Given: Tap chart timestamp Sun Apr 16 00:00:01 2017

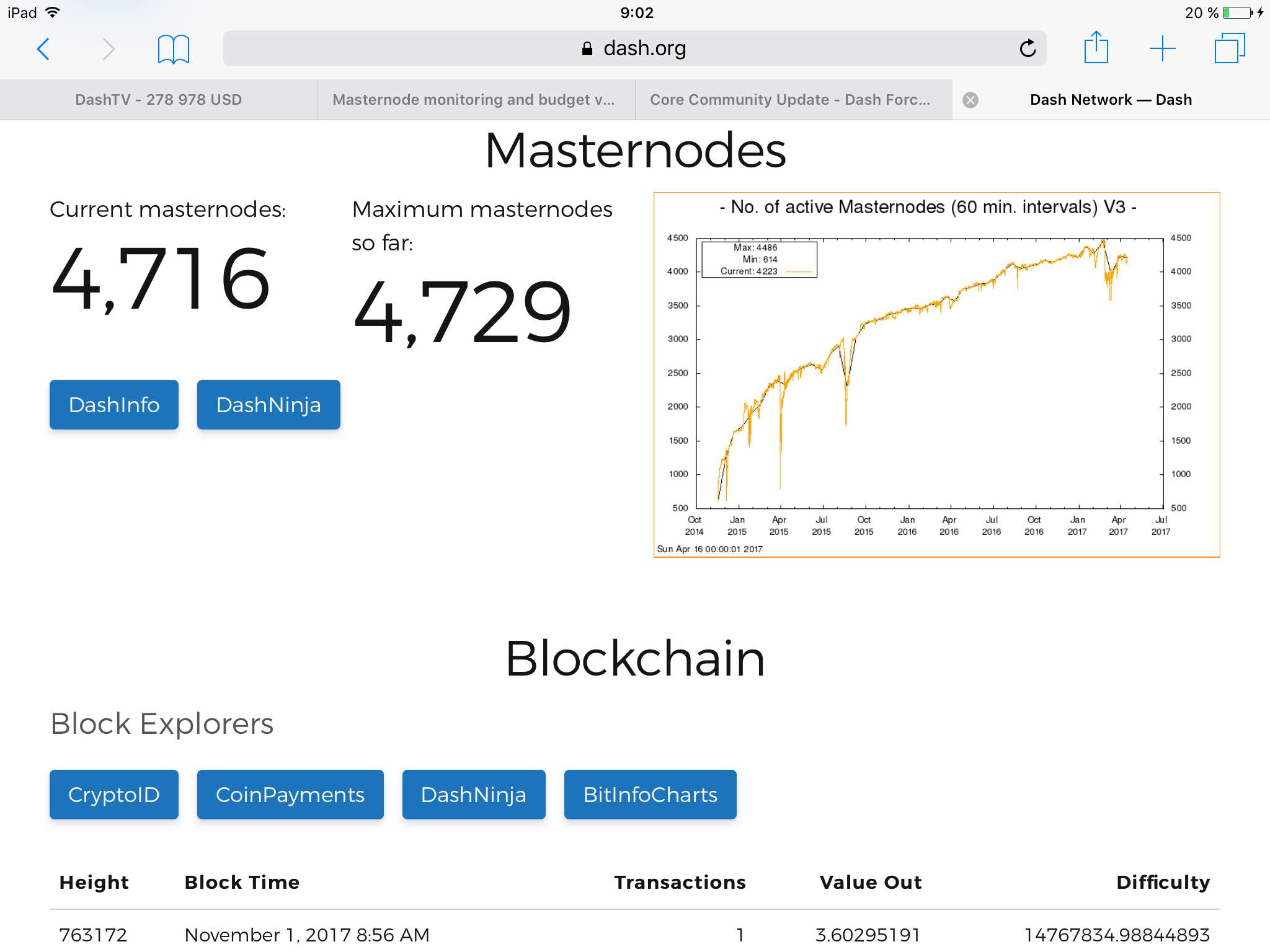Looking at the screenshot, I should [x=709, y=549].
